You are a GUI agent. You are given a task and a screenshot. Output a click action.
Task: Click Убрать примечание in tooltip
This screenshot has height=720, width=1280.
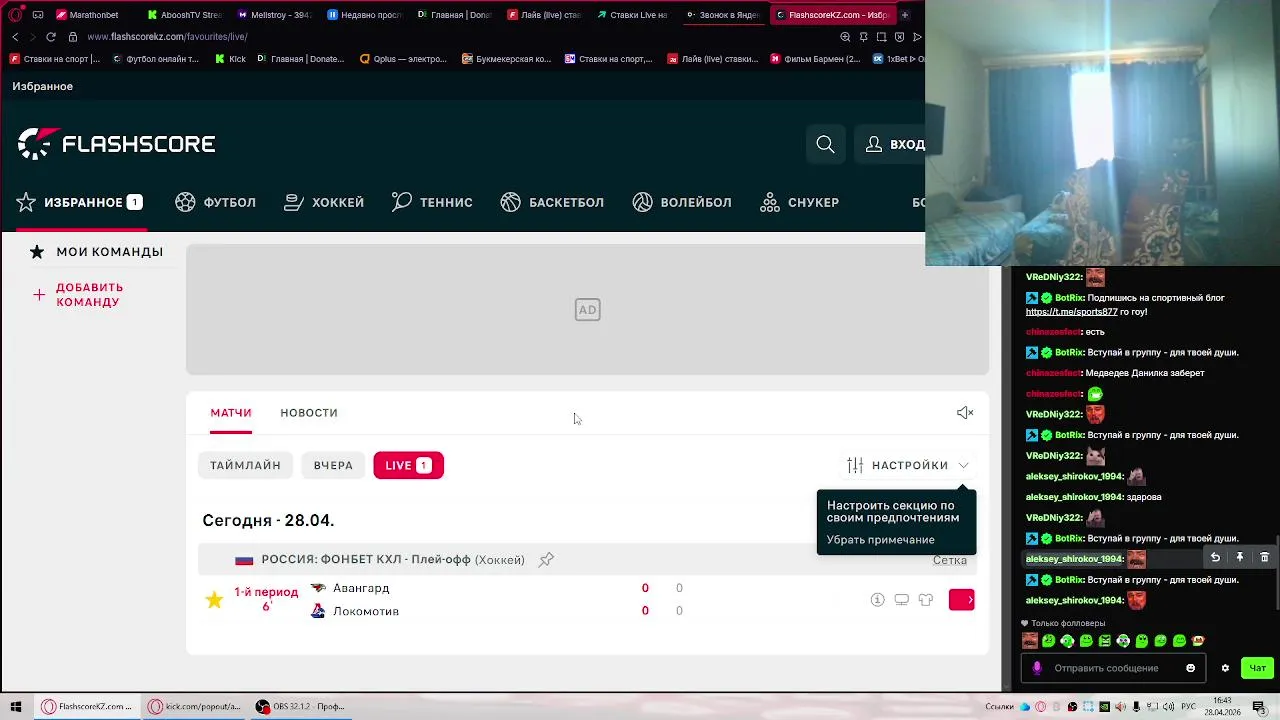(880, 540)
